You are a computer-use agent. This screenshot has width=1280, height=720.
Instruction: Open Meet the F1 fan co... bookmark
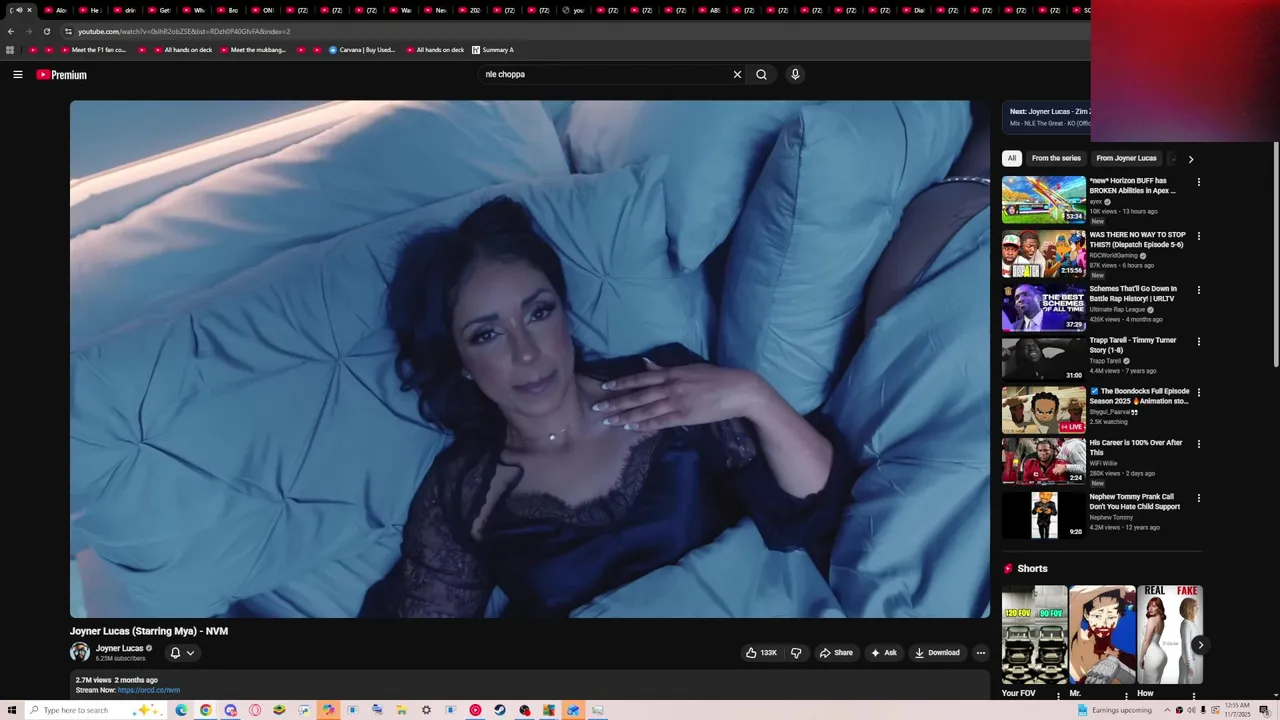(92, 50)
